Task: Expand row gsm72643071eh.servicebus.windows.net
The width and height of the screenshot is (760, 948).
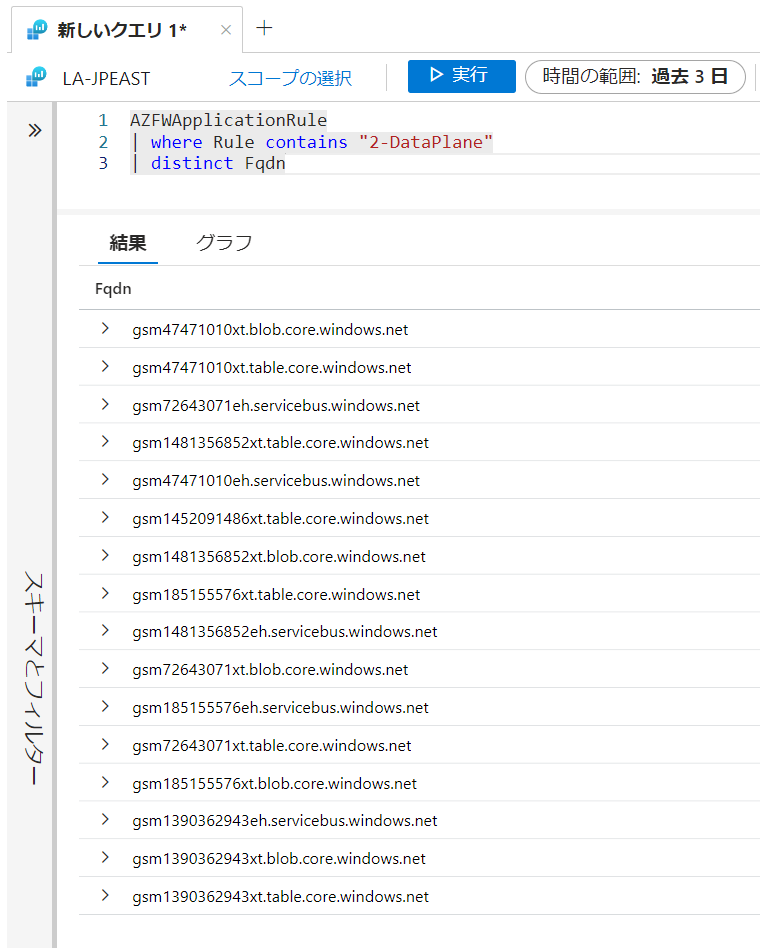Action: coord(105,404)
